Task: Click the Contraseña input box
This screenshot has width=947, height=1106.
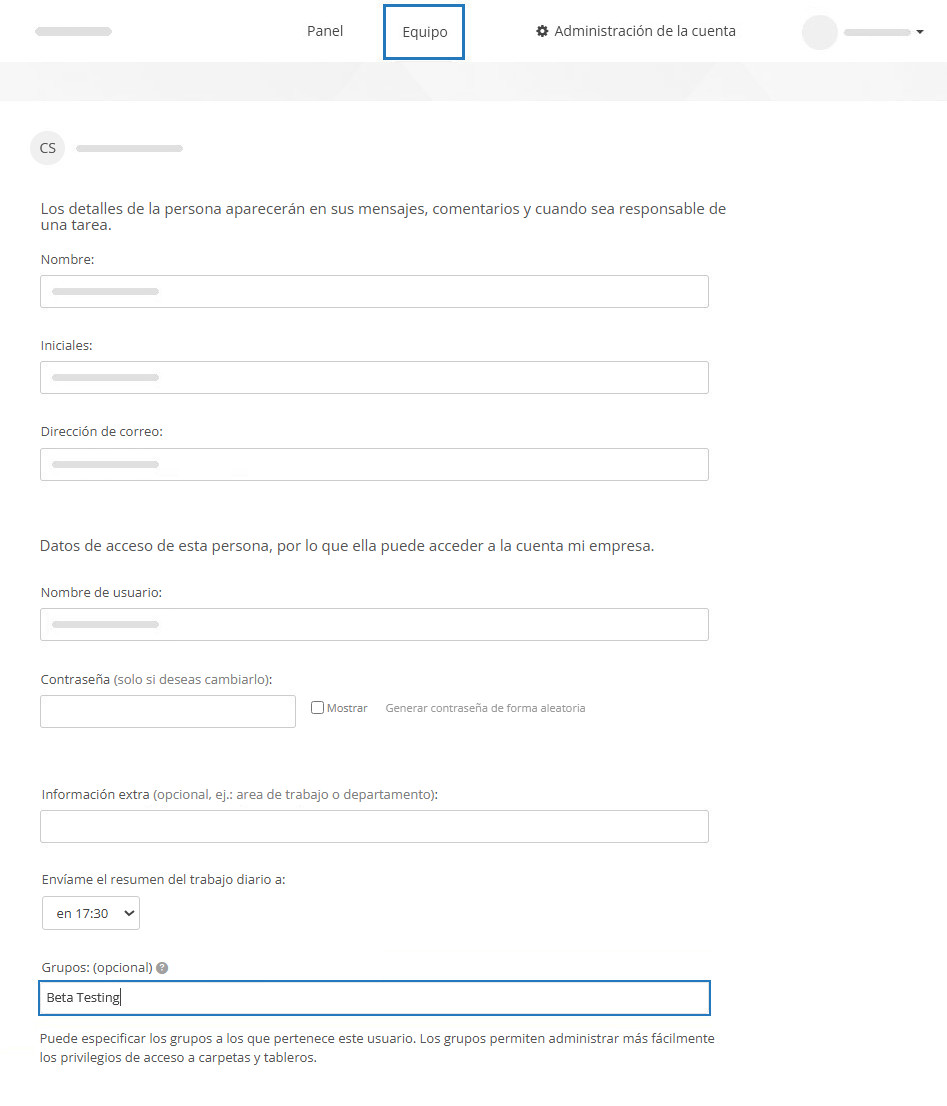Action: [167, 711]
